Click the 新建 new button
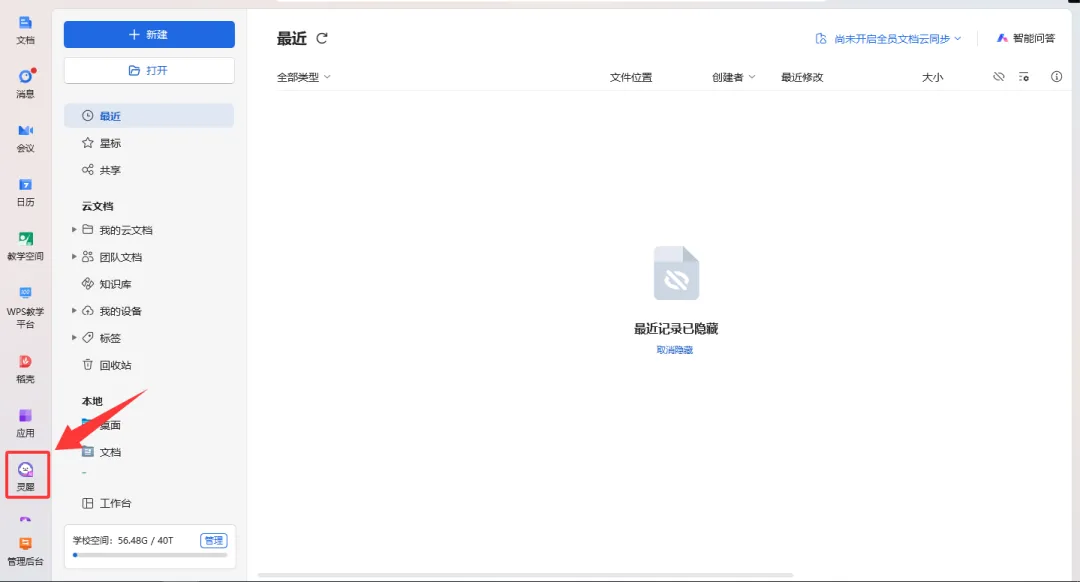 (149, 34)
